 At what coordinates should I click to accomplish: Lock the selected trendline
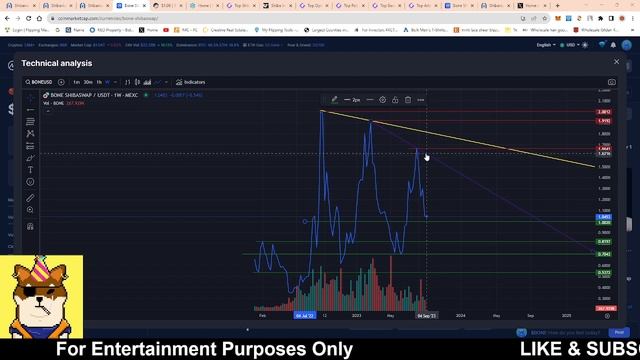[395, 100]
